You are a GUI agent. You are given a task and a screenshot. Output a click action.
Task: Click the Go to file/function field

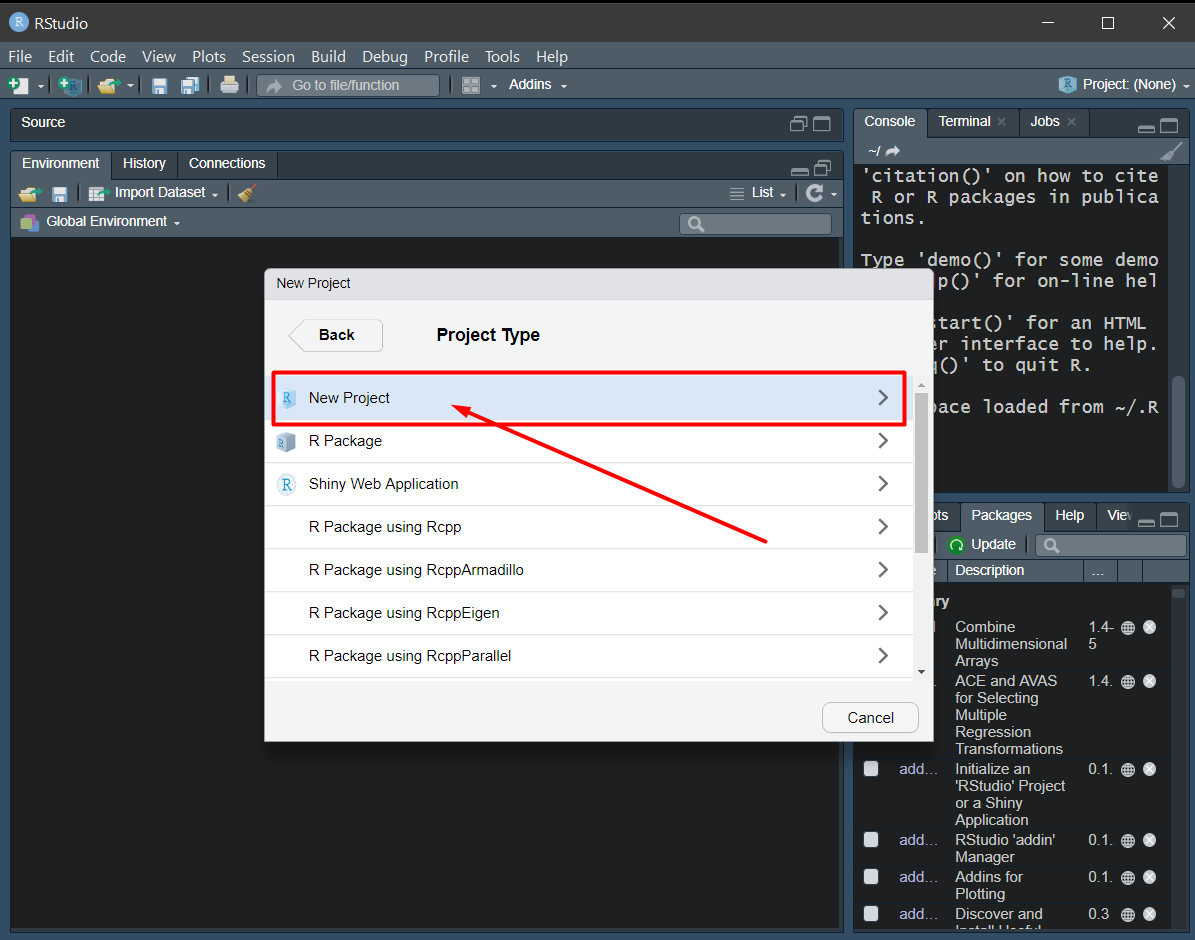[x=348, y=85]
